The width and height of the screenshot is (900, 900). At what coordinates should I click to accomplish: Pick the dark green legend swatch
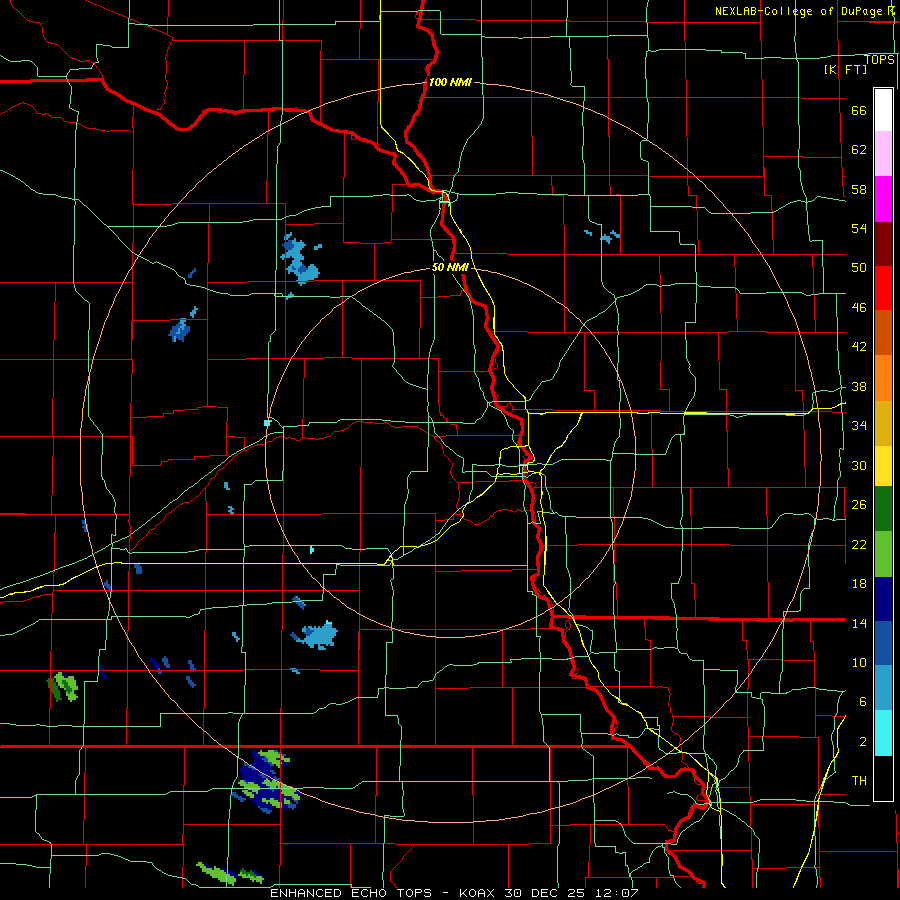(883, 509)
